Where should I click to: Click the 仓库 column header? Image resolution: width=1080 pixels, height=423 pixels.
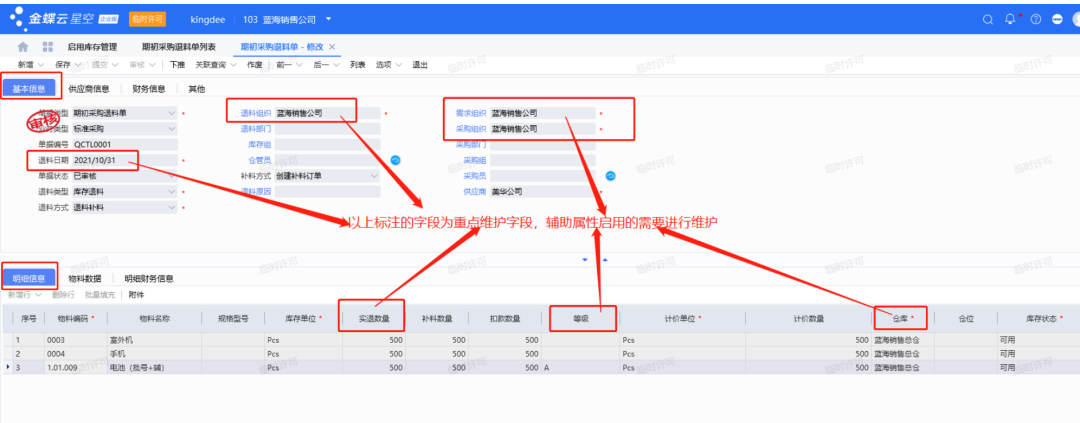(x=902, y=318)
